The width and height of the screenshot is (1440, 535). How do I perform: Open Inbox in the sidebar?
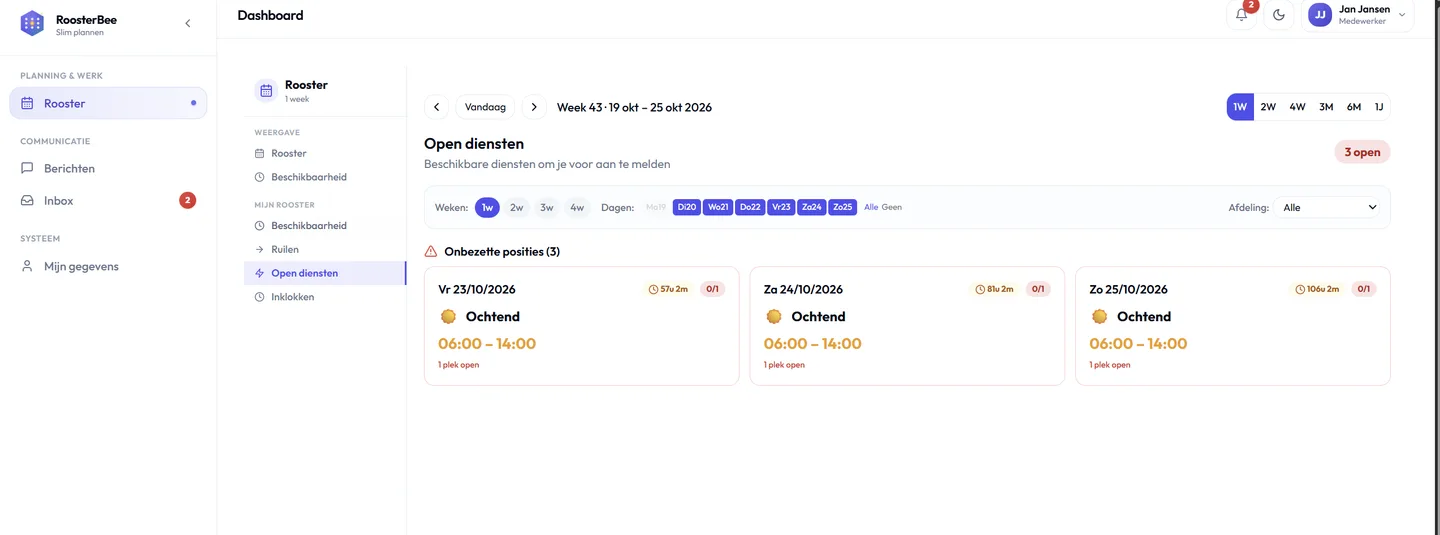tap(108, 200)
